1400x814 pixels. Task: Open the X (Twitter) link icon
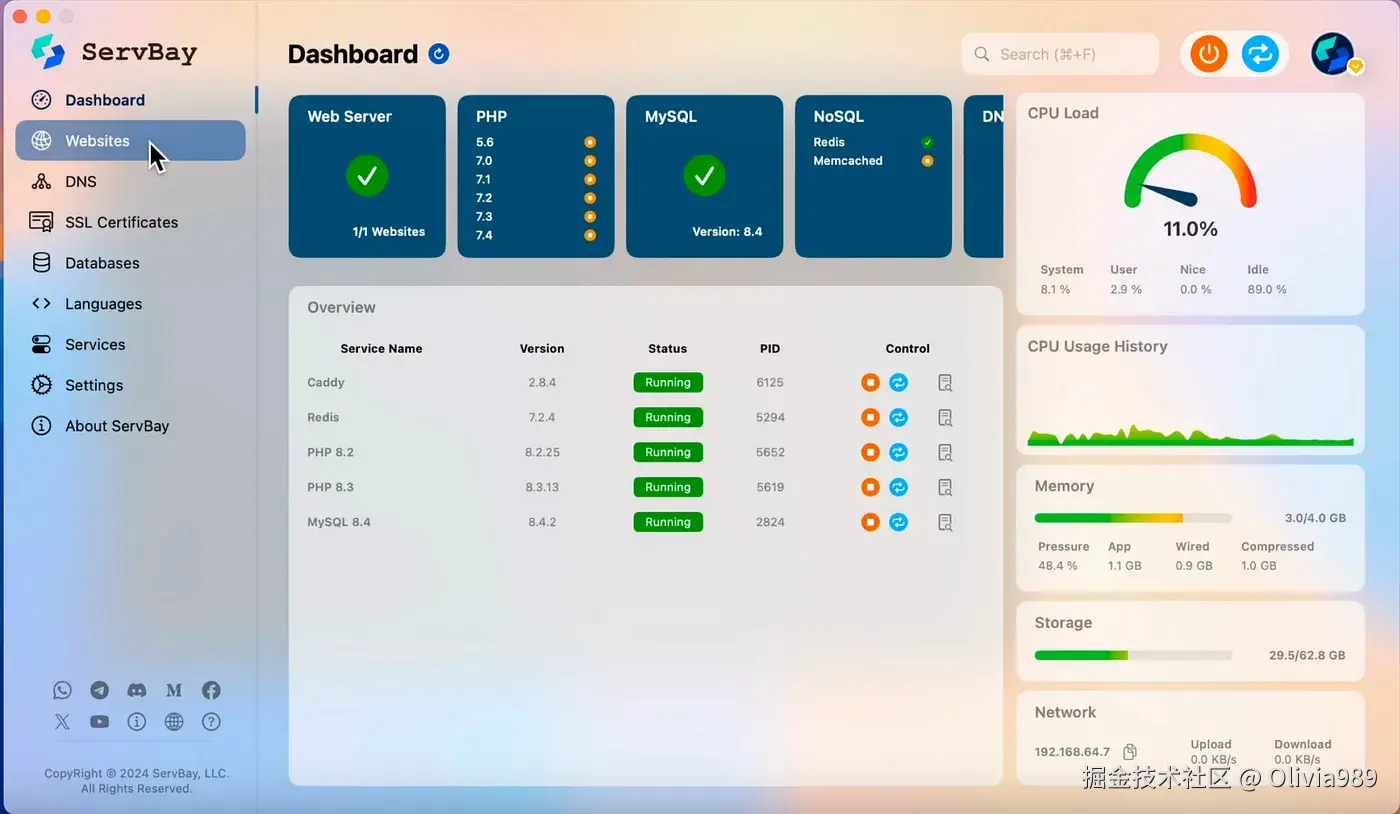click(x=63, y=722)
